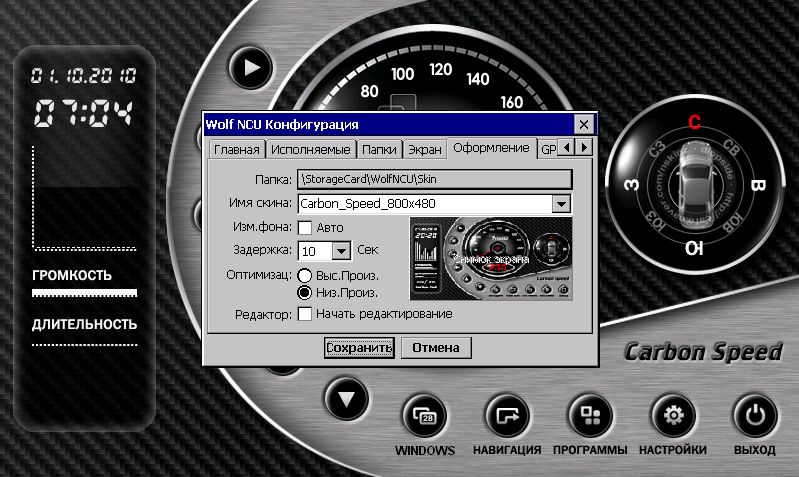
Task: Switch to the Папки tab
Action: point(379,149)
